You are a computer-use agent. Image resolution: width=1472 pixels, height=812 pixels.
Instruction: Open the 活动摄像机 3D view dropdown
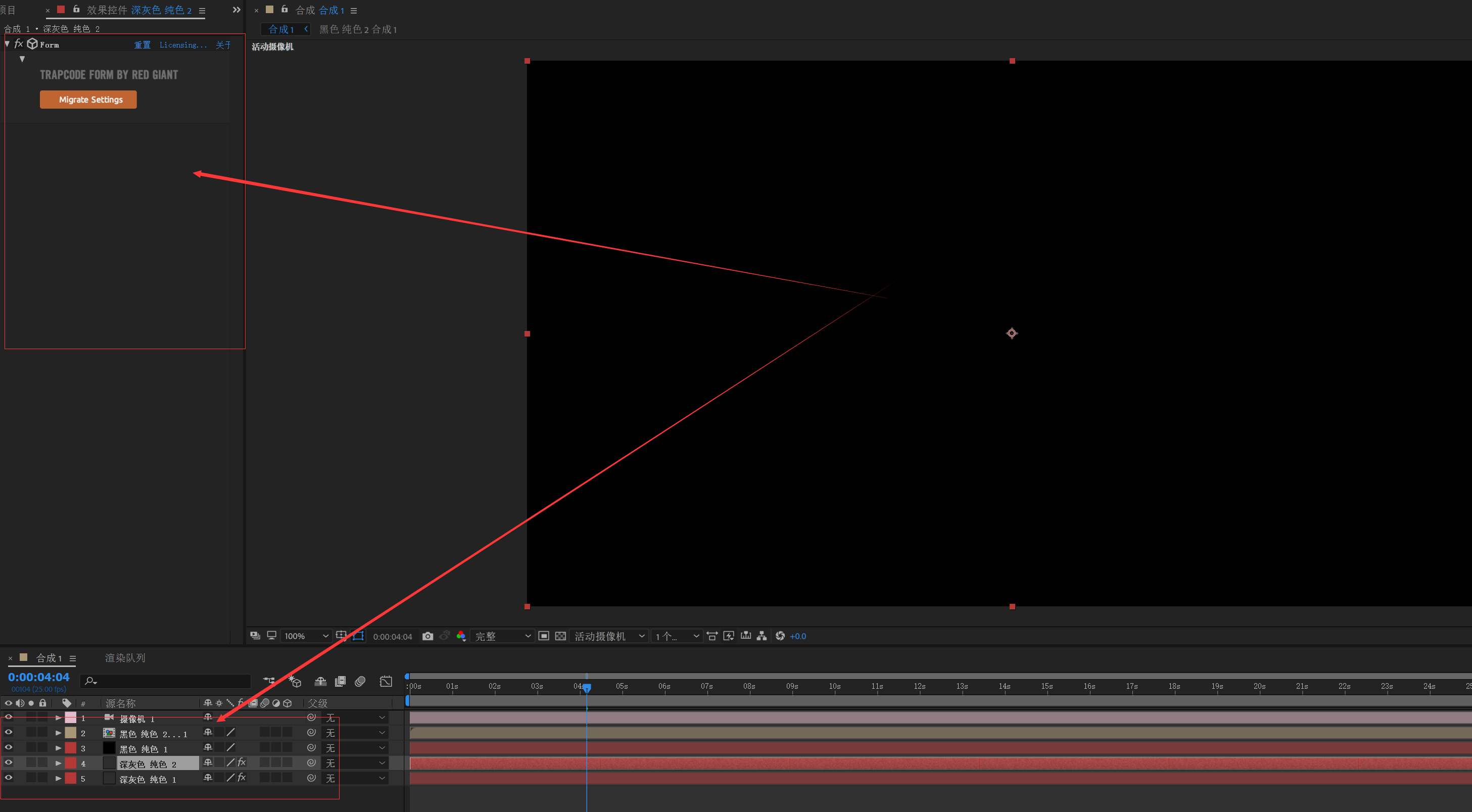coord(609,636)
